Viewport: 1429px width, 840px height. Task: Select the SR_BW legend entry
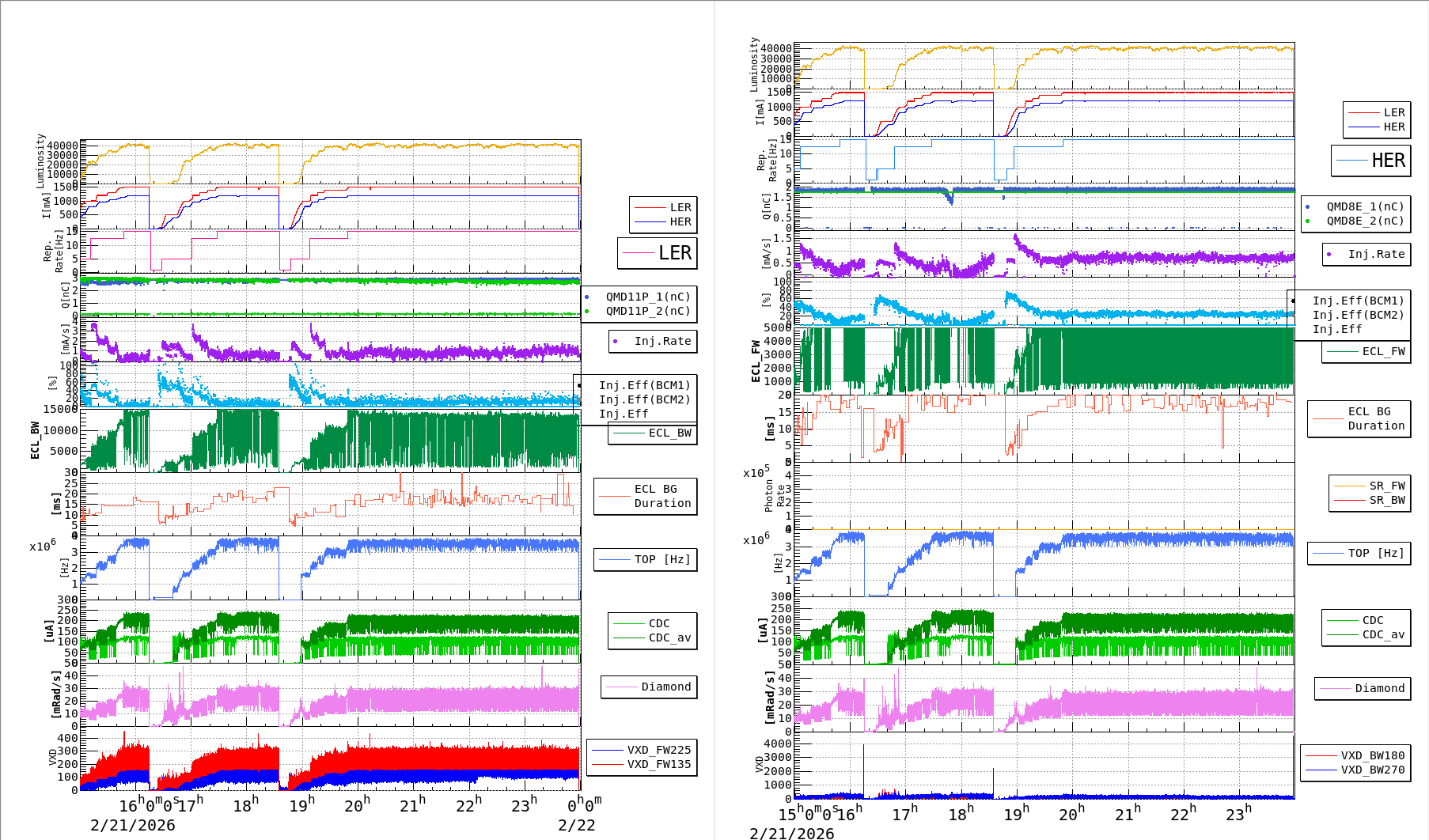(x=1369, y=500)
